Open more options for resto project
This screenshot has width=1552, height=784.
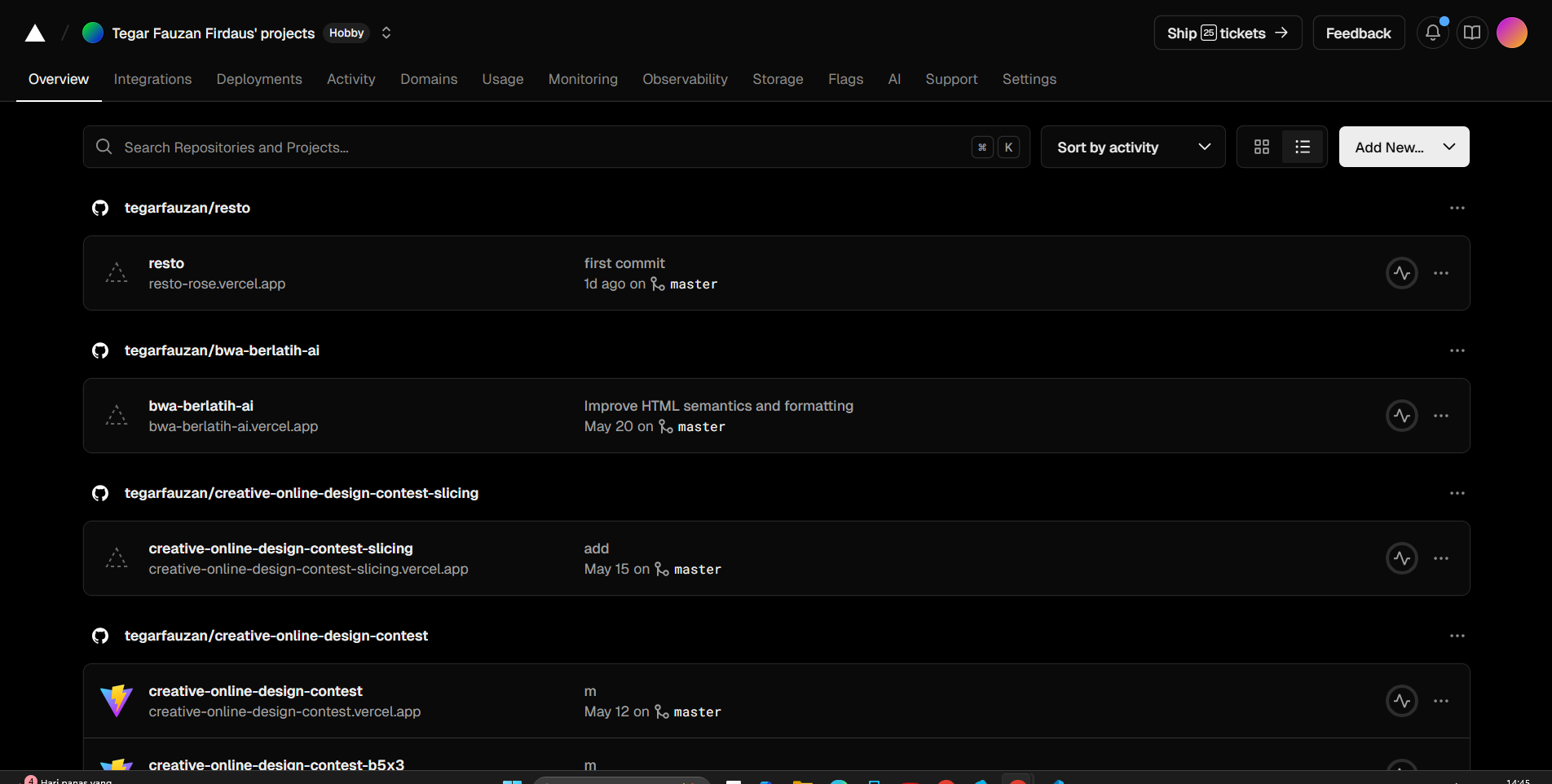[x=1441, y=273]
